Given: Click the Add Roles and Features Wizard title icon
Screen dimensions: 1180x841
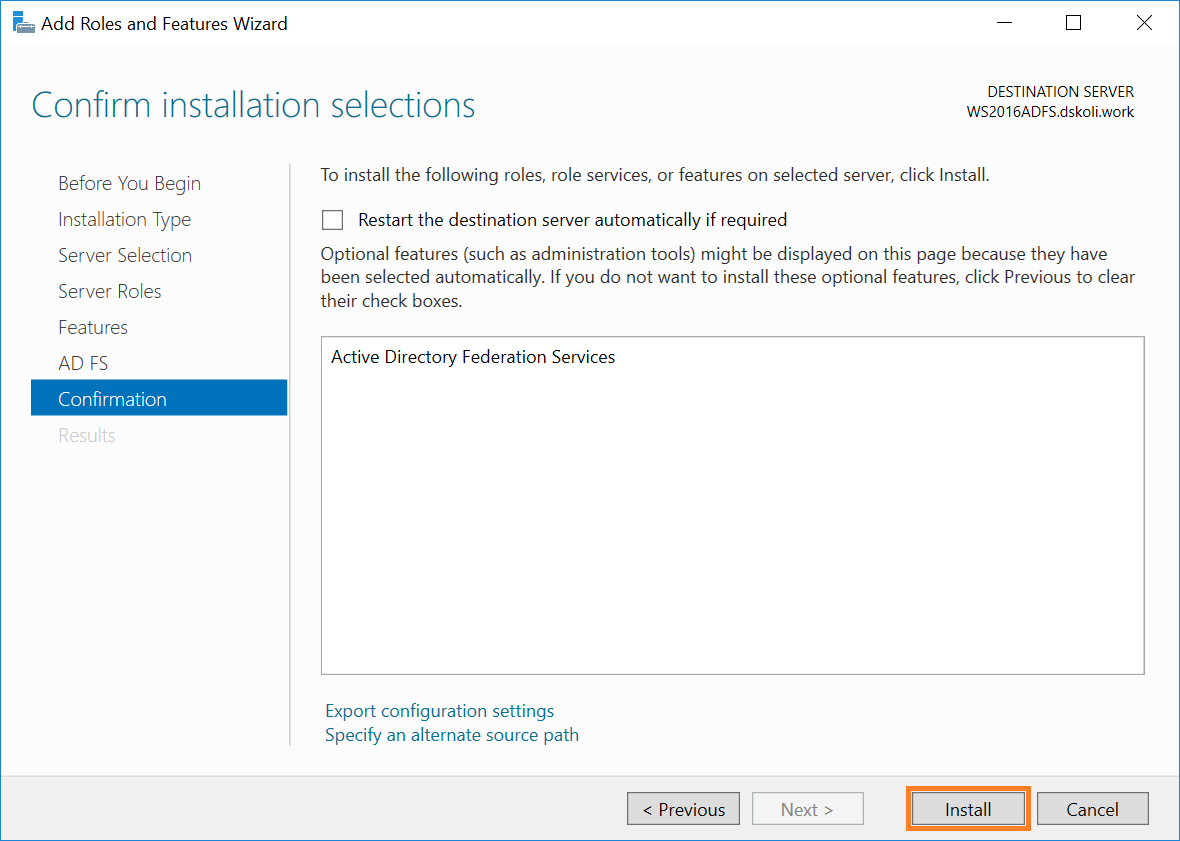Looking at the screenshot, I should click(x=24, y=23).
